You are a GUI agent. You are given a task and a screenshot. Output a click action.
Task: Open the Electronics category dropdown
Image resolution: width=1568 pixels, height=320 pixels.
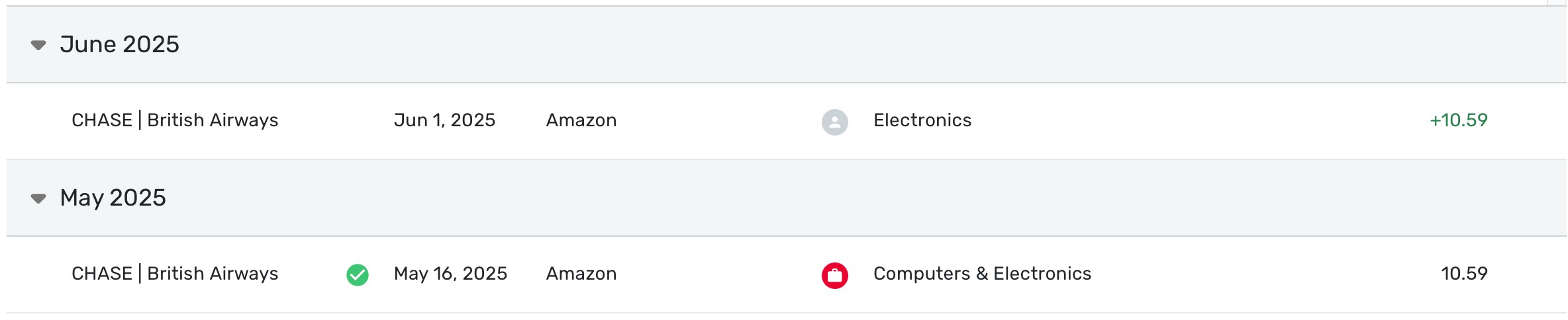click(x=922, y=120)
